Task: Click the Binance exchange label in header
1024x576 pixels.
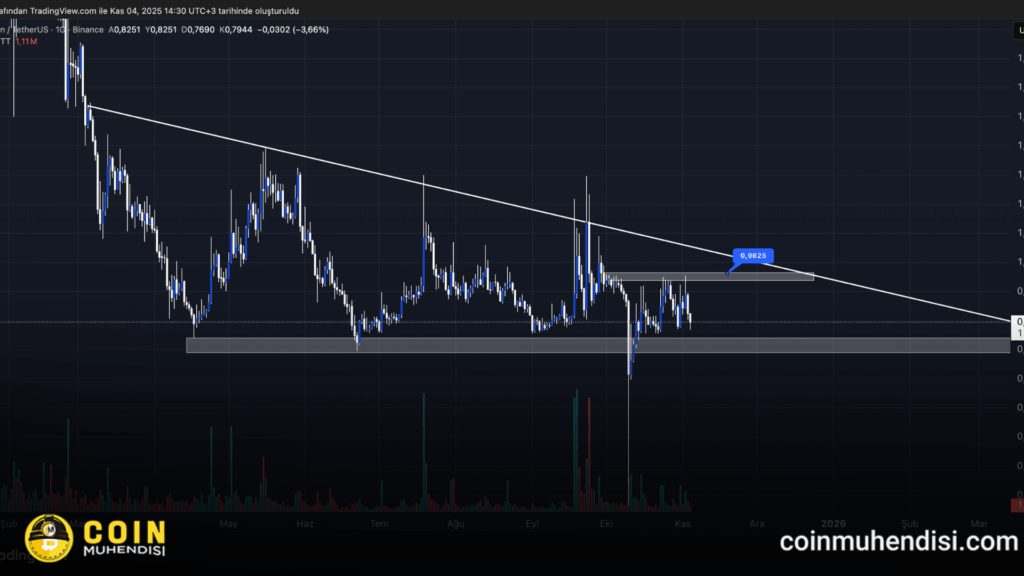Action: pos(88,30)
